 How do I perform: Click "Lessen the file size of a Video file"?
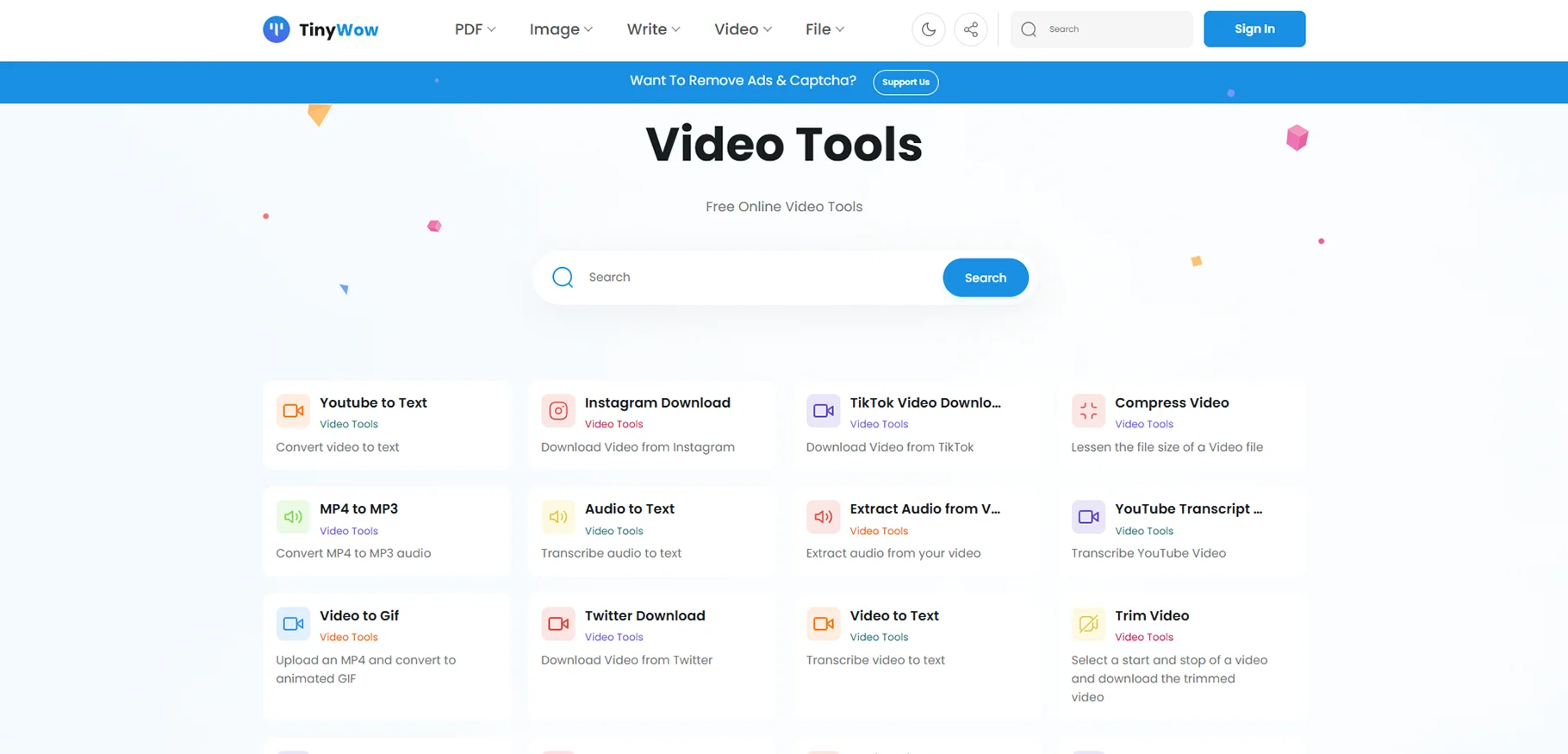click(1167, 447)
